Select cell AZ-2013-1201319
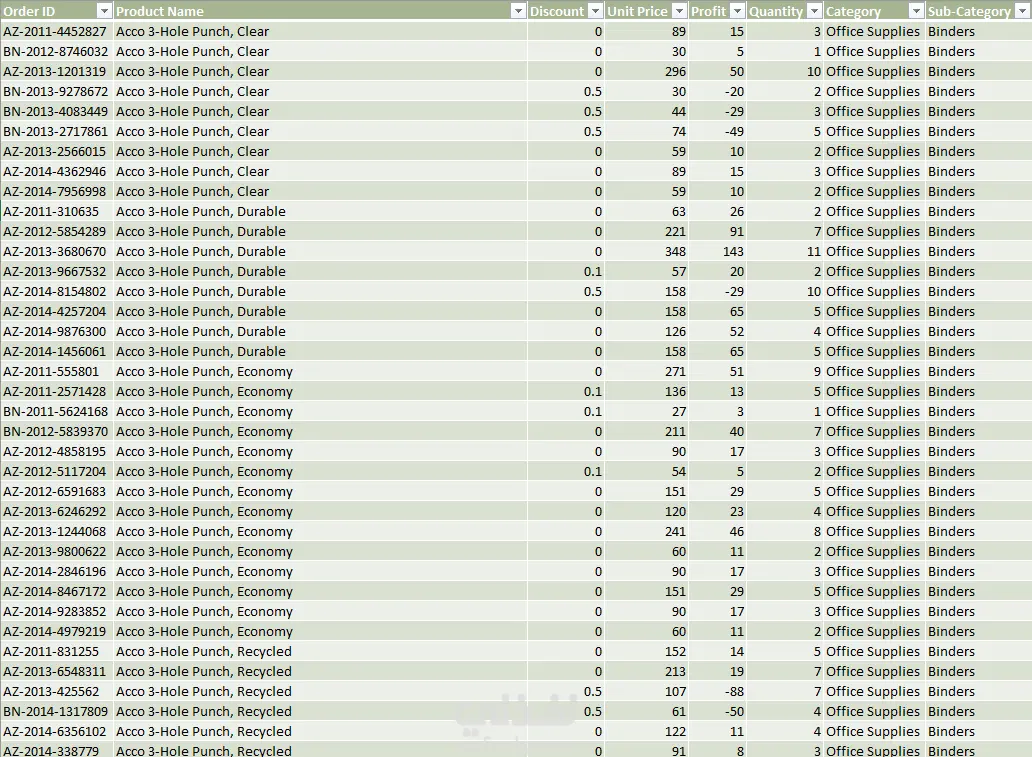This screenshot has height=757, width=1032. point(55,71)
